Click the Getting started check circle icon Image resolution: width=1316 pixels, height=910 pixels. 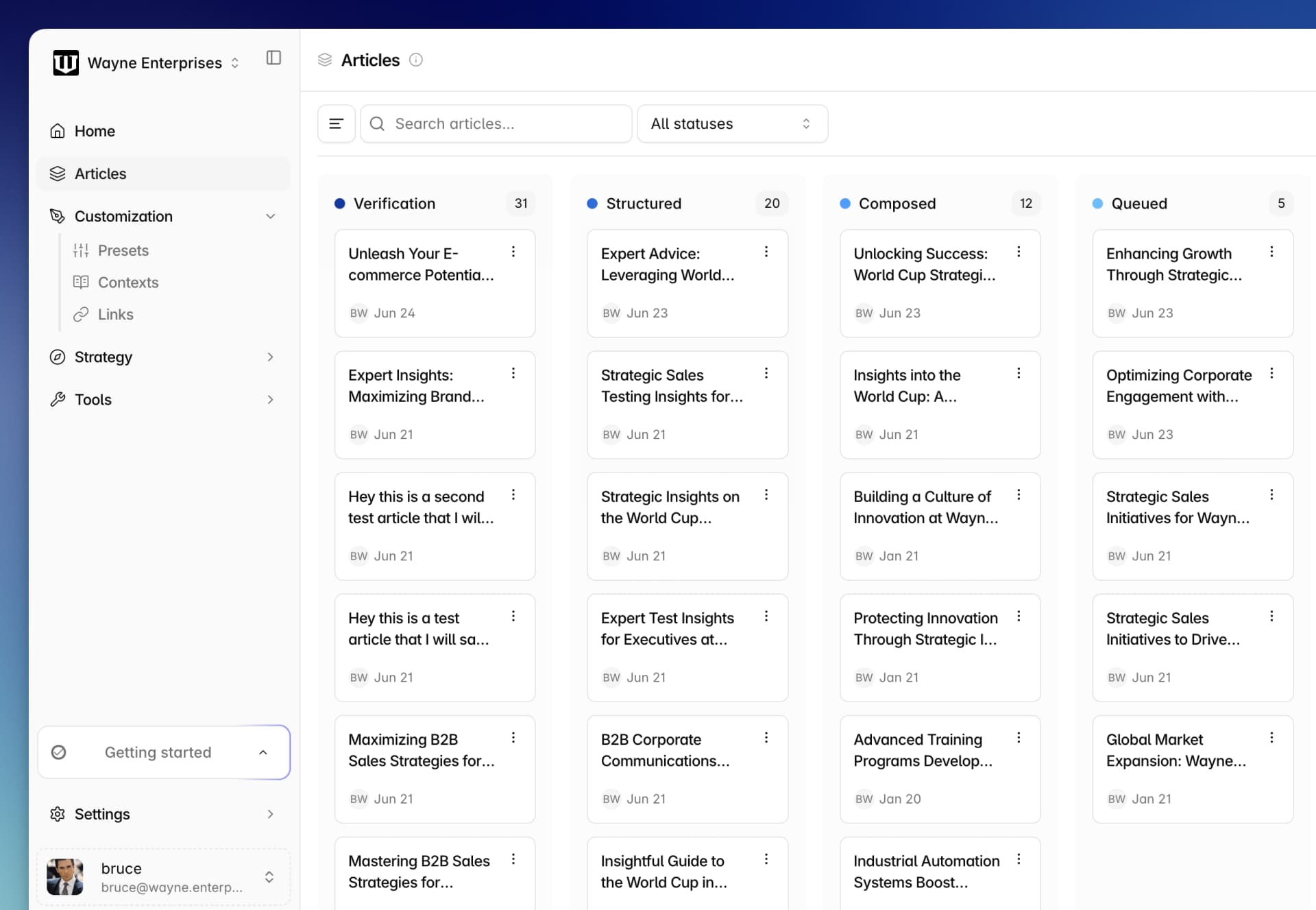[59, 752]
